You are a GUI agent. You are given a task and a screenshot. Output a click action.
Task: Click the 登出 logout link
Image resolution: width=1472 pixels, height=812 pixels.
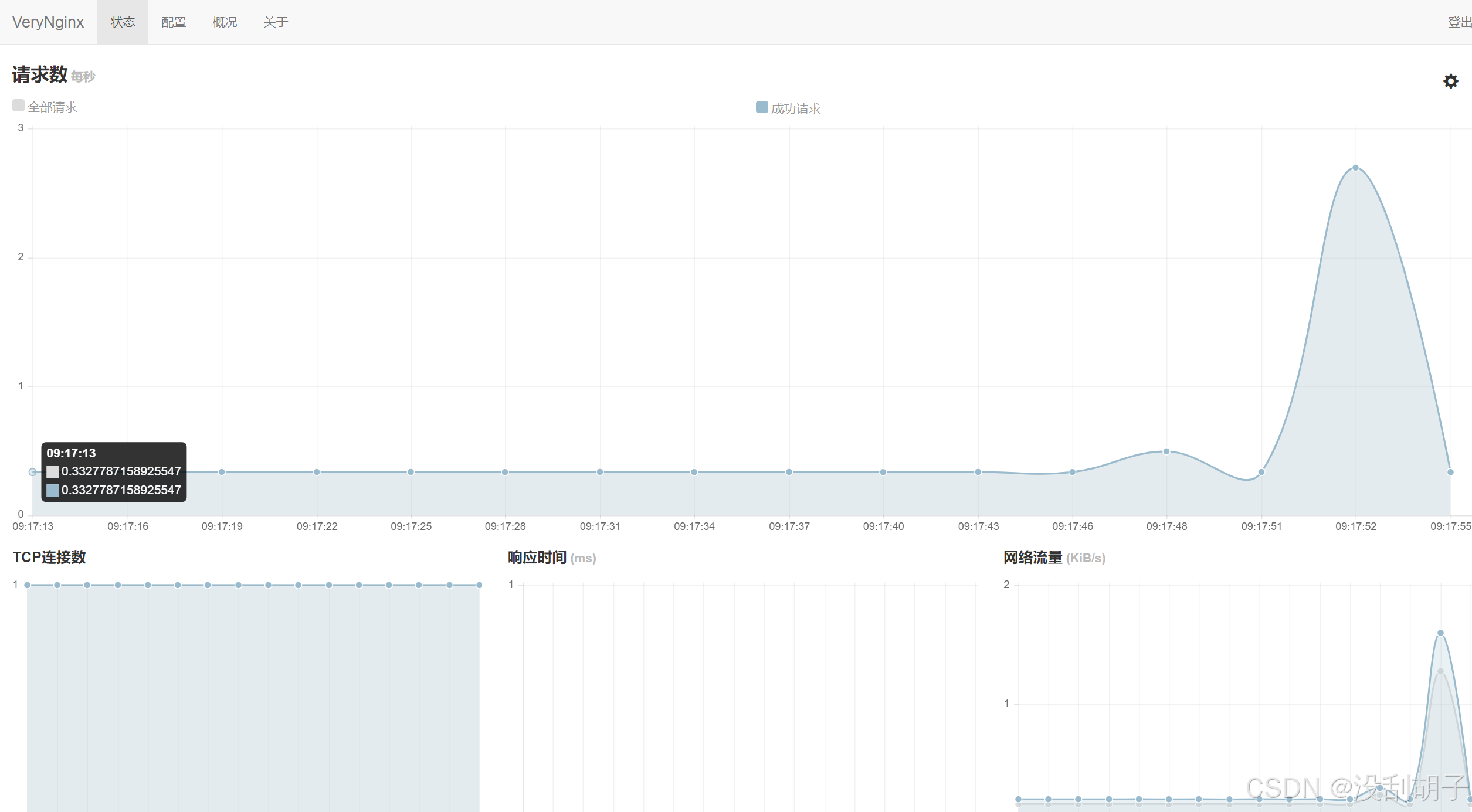tap(1460, 22)
